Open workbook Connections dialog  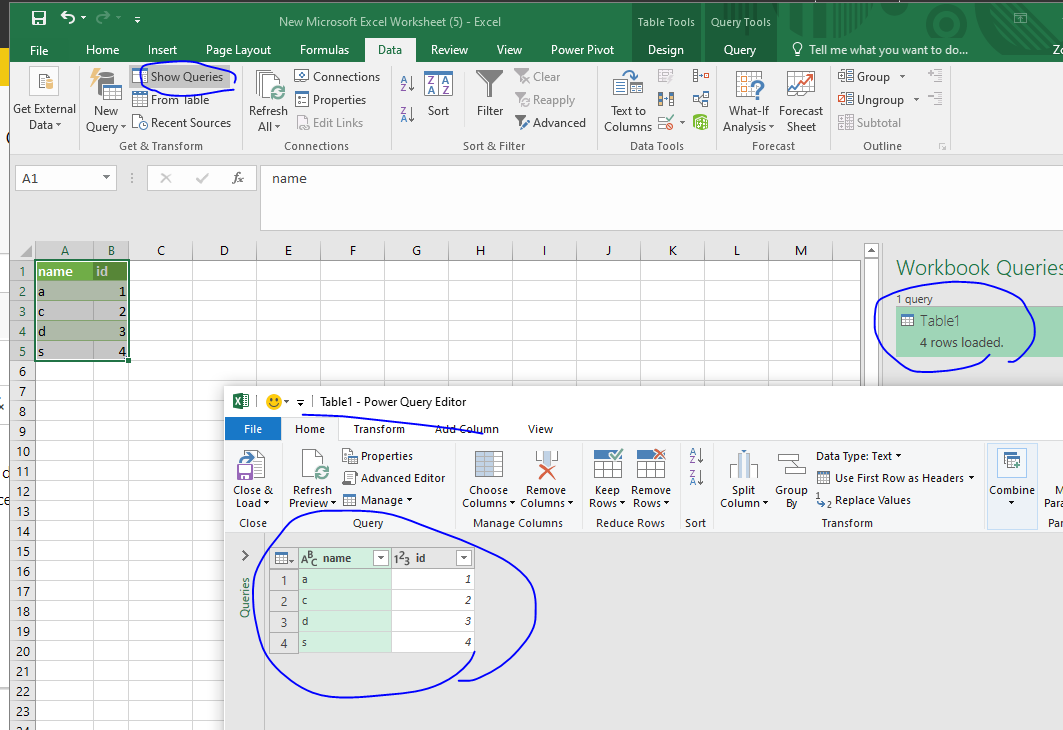(x=338, y=77)
